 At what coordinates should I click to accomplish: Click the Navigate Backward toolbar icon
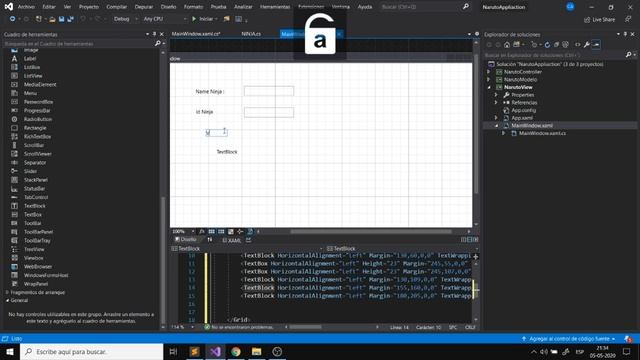pos(12,19)
